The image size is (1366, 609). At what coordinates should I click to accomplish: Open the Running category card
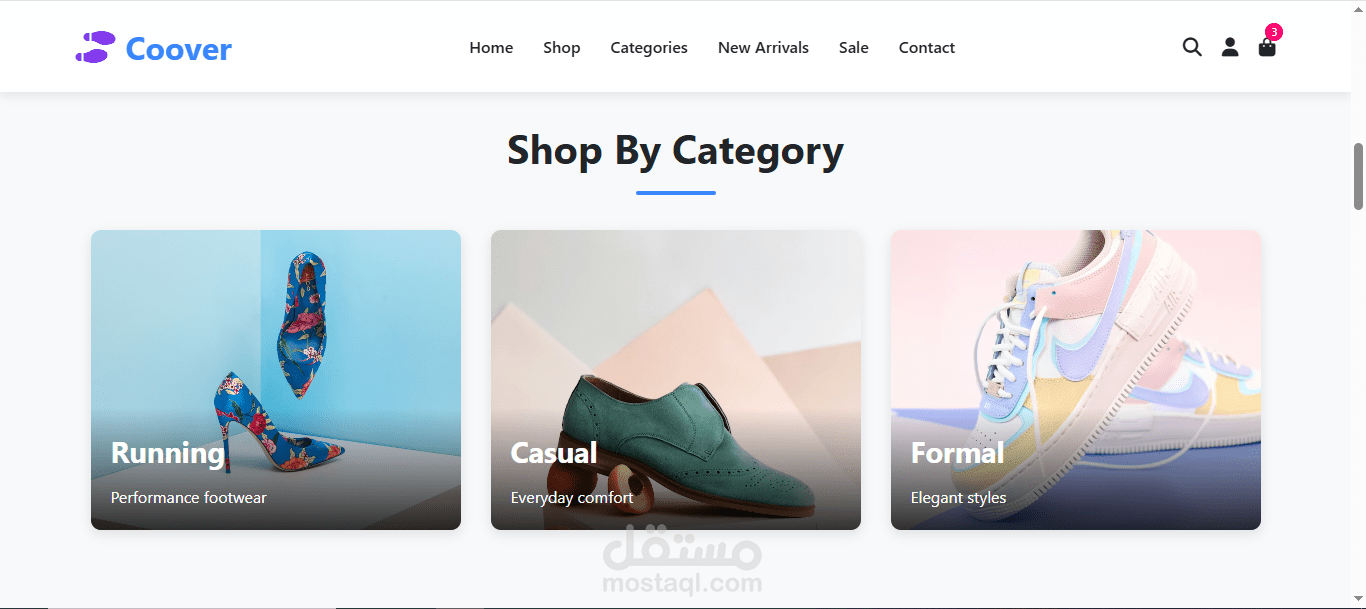[x=276, y=380]
